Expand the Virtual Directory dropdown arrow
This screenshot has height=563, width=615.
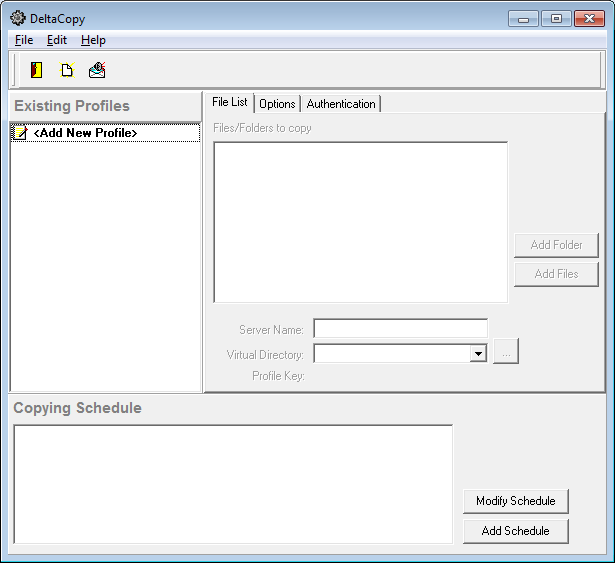pos(478,353)
